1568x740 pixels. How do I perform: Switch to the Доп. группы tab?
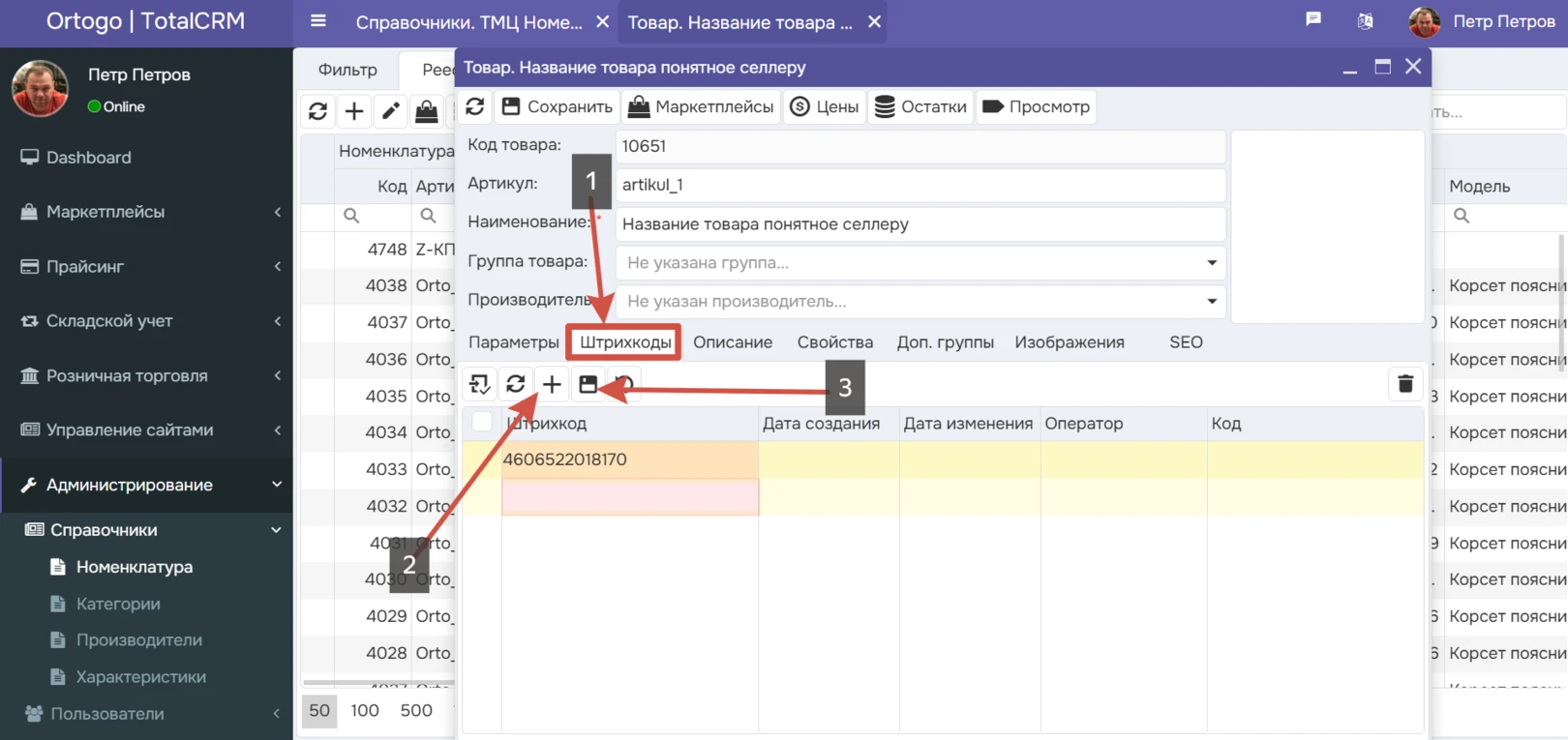[x=946, y=342]
